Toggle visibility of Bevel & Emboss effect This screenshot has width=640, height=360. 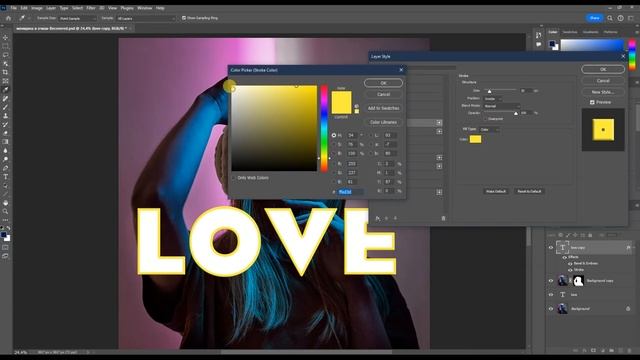pos(570,264)
